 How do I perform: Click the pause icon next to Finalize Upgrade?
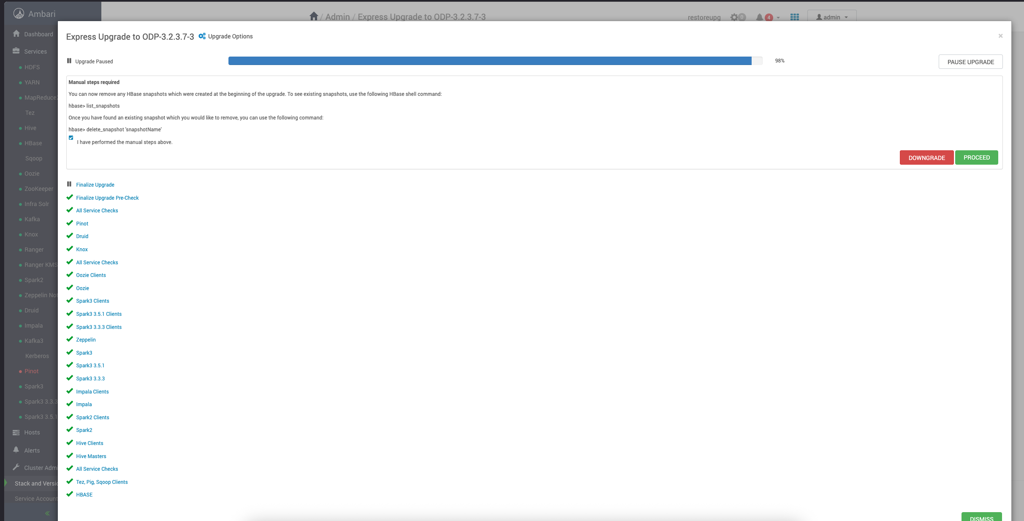click(69, 184)
